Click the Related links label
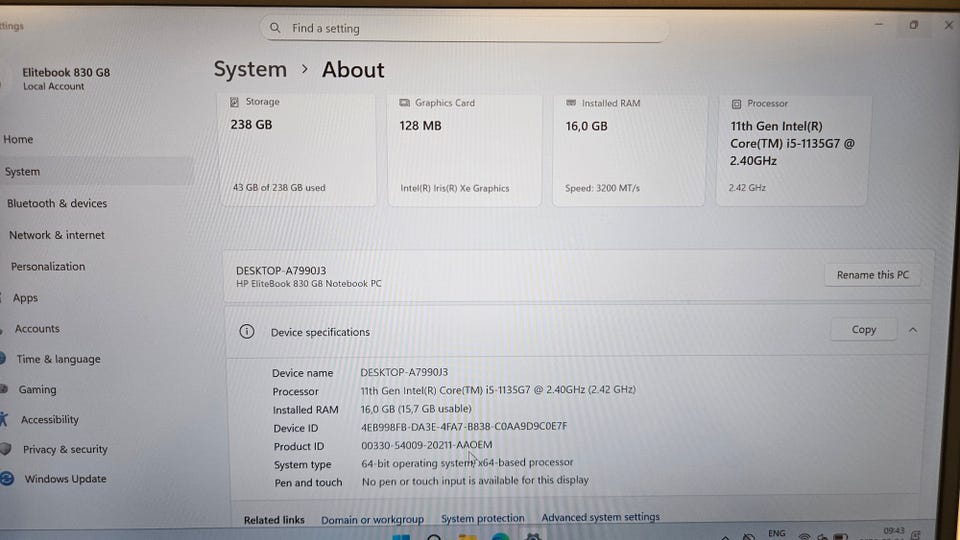 pyautogui.click(x=274, y=520)
